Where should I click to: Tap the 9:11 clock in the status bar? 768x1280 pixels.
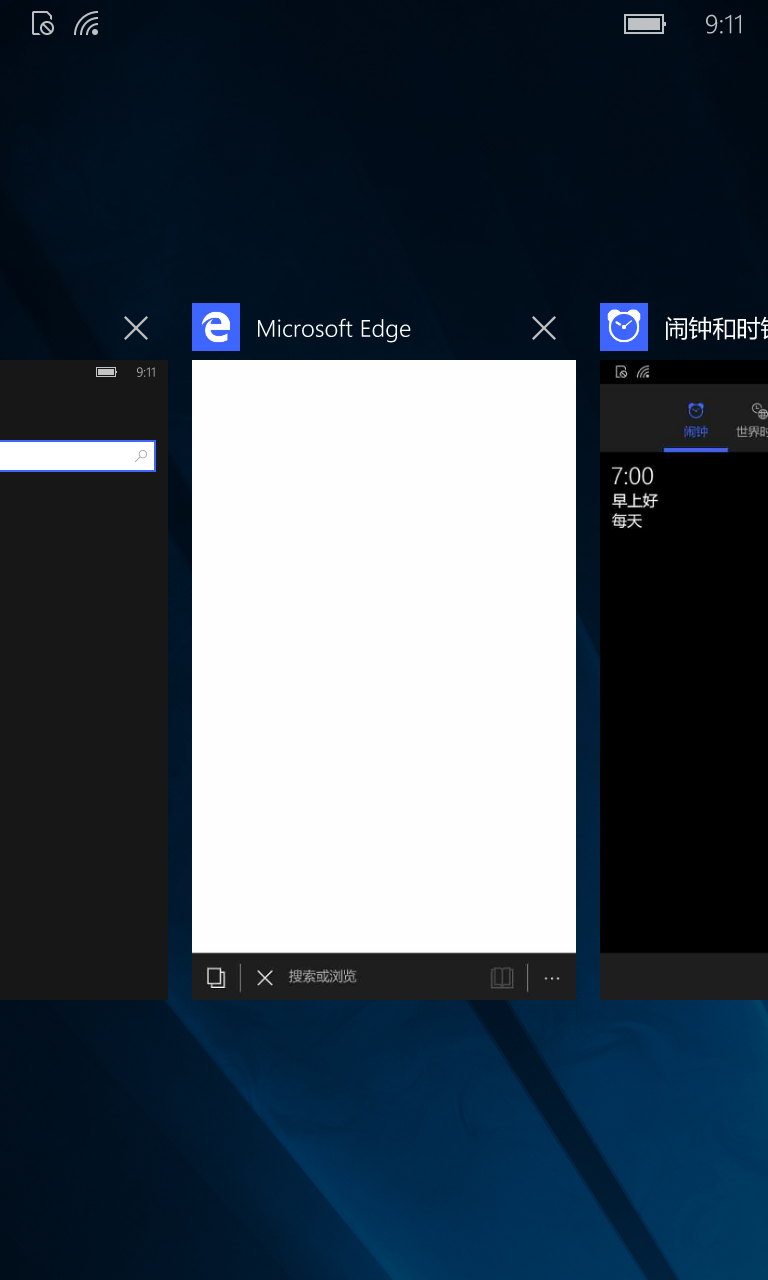[724, 25]
